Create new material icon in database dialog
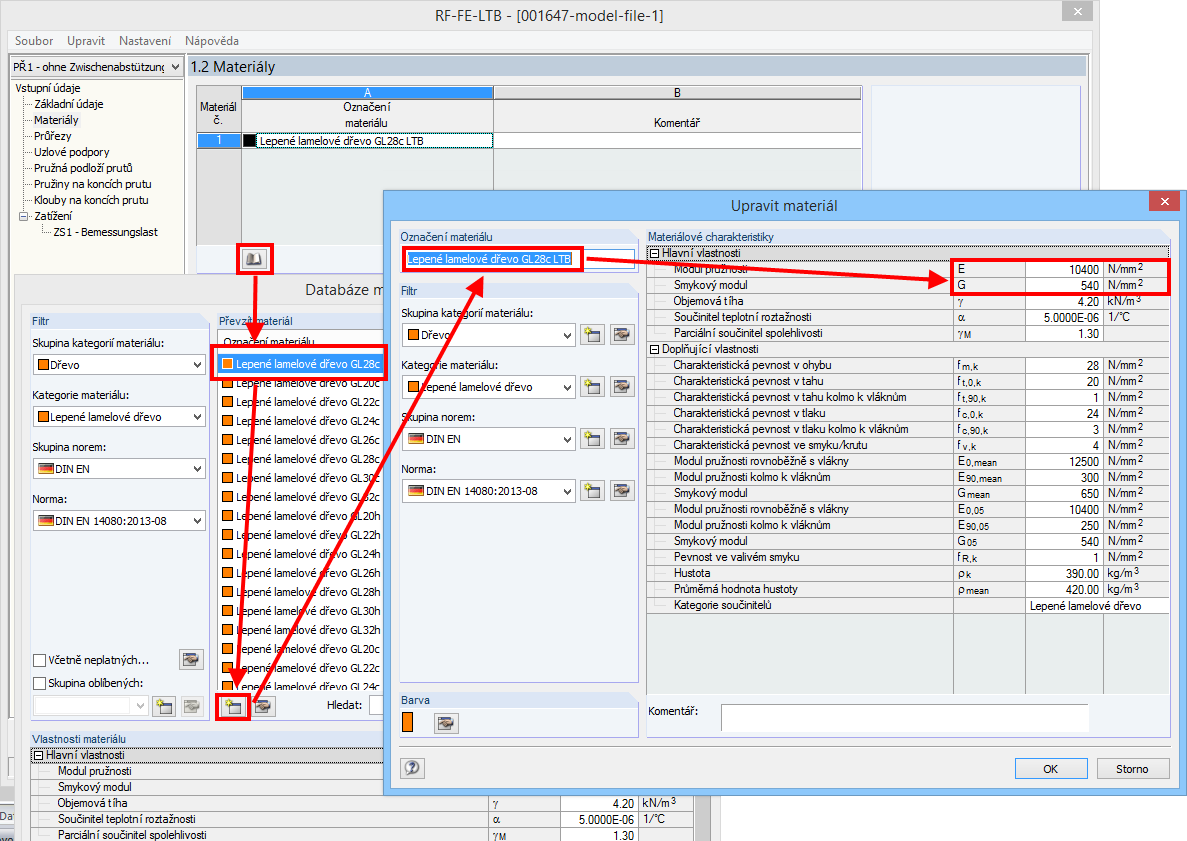Viewport: 1187px width, 841px height. point(233,706)
